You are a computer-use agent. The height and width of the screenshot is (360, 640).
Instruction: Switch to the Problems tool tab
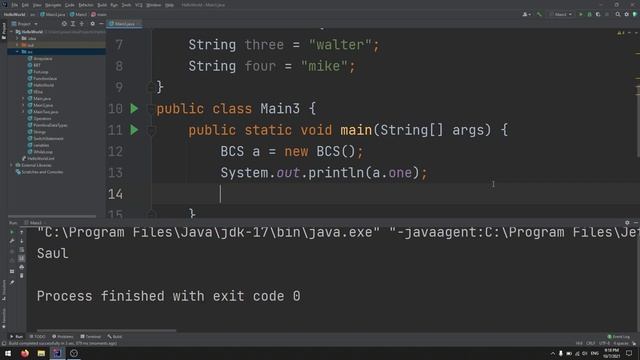(x=62, y=337)
